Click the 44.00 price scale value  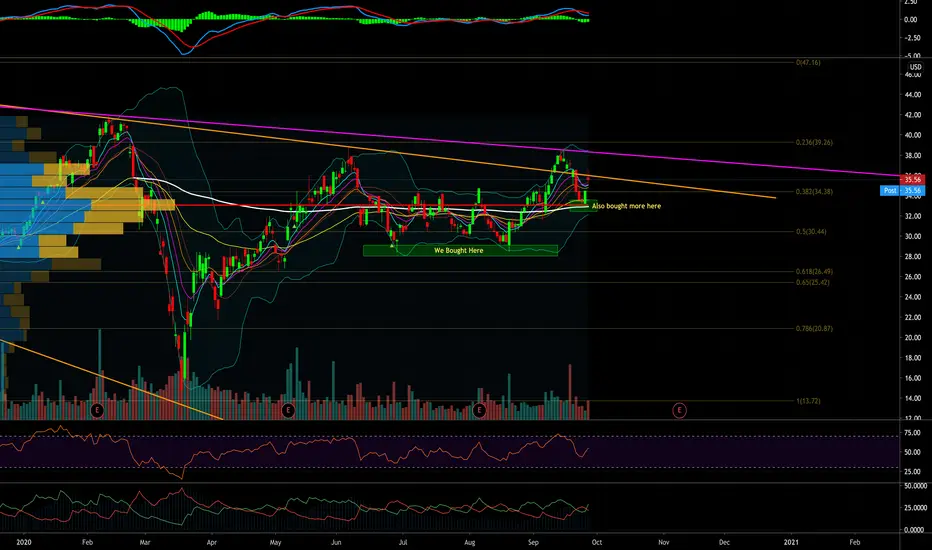(x=913, y=95)
